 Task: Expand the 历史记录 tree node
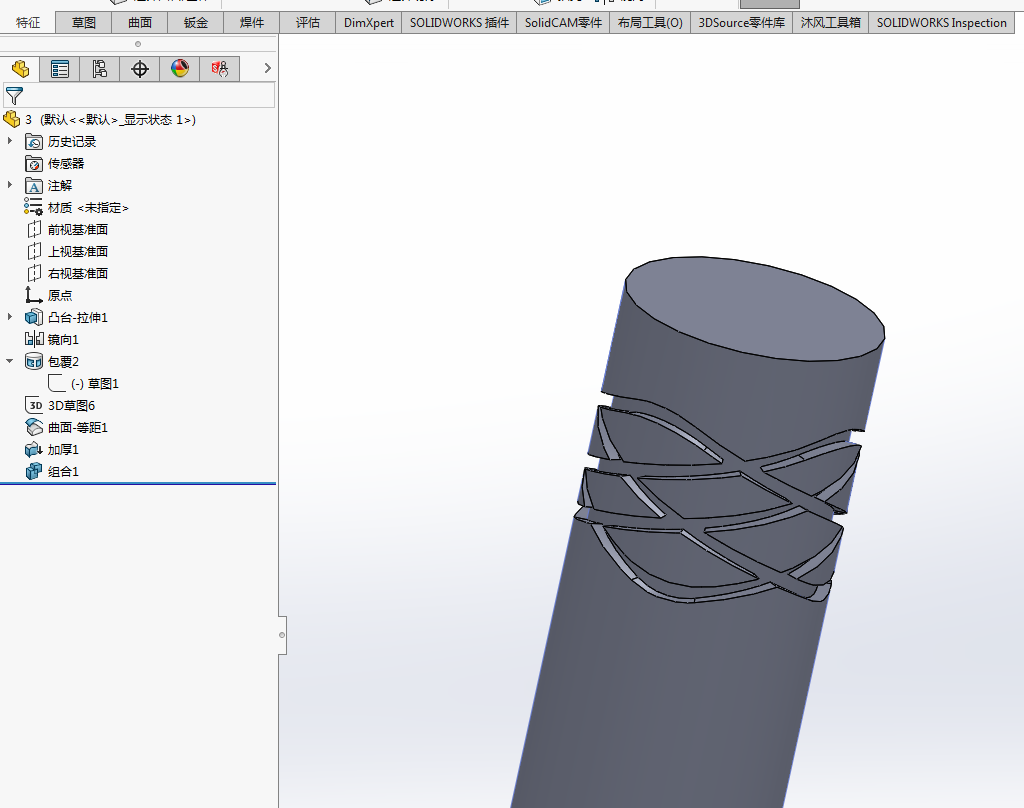[10, 141]
